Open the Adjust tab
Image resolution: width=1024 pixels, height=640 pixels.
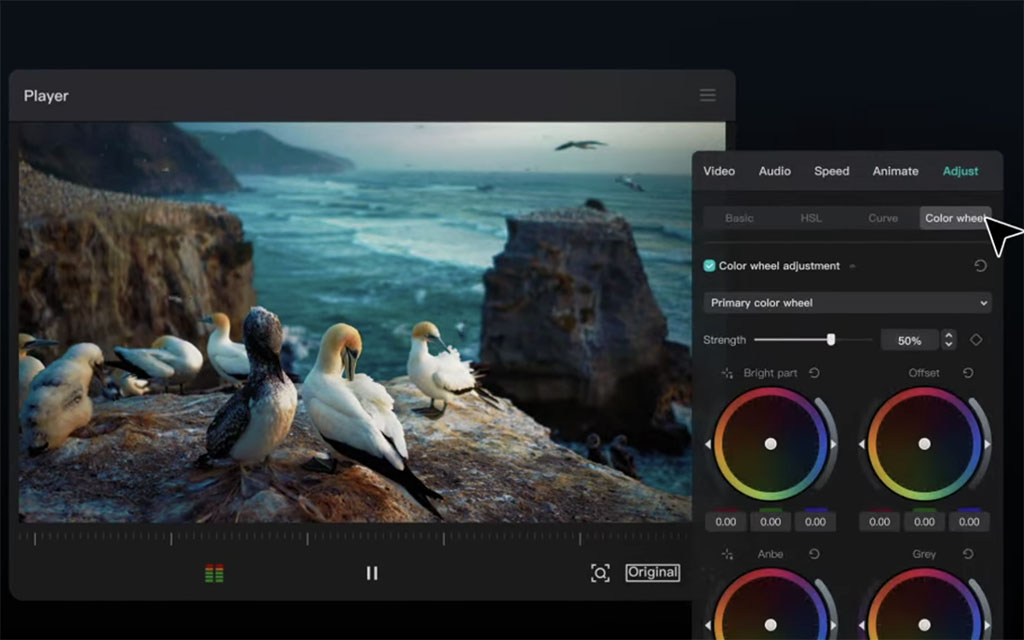[x=960, y=171]
